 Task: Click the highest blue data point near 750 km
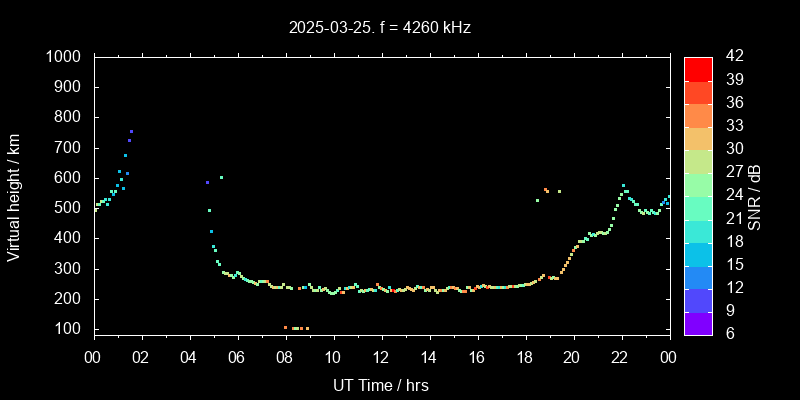131,132
